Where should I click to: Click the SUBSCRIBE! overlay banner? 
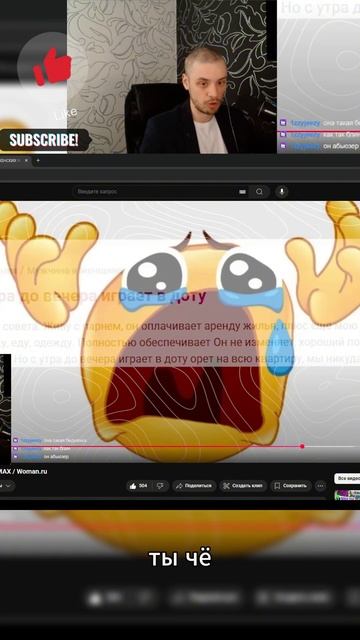[x=44, y=140]
